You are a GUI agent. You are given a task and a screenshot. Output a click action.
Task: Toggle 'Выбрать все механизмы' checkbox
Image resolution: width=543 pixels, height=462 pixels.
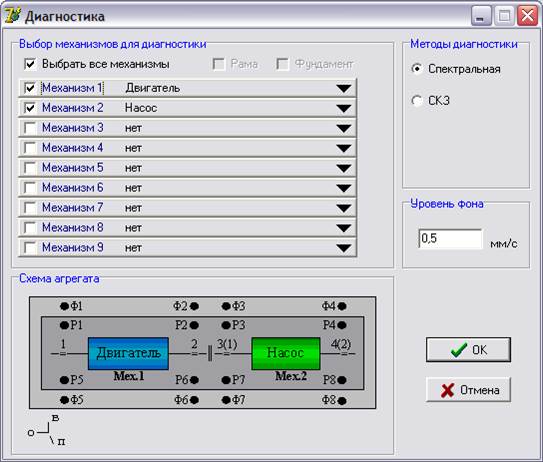click(30, 64)
